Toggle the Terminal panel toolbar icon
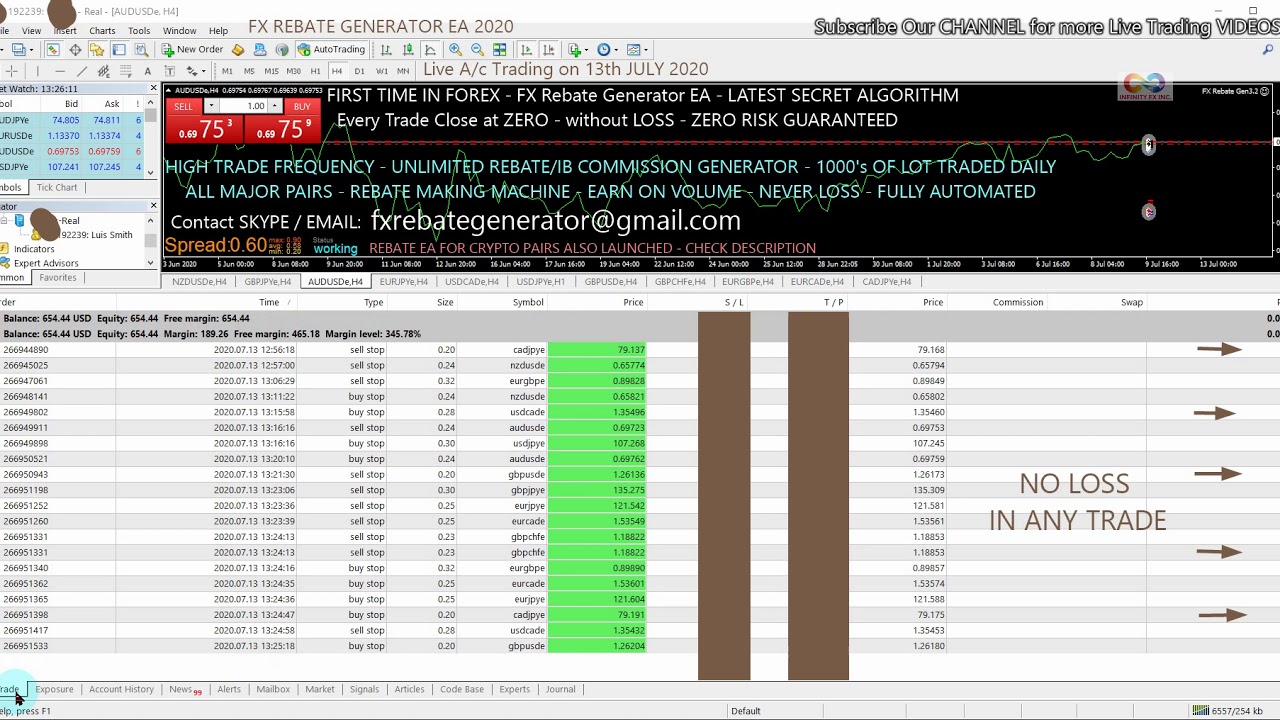The height and width of the screenshot is (720, 1280). coord(119,49)
